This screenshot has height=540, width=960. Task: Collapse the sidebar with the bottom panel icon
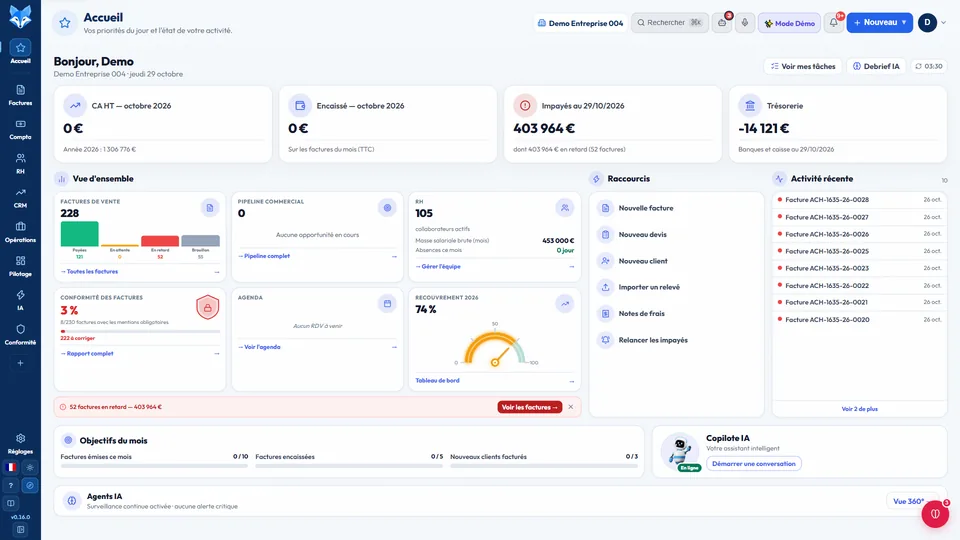[x=20, y=530]
